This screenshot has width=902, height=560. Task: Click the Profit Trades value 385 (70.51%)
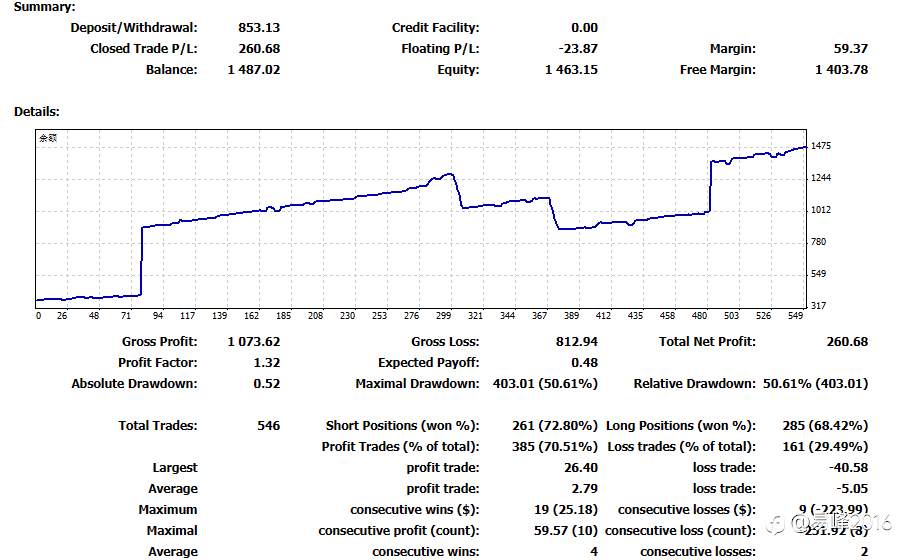(x=555, y=447)
